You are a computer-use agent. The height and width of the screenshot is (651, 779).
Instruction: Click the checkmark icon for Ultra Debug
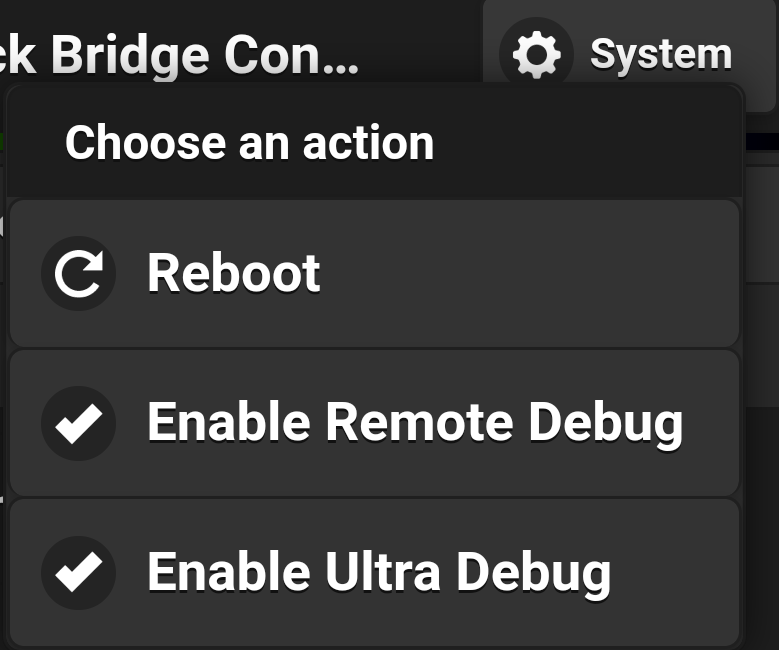coord(78,573)
